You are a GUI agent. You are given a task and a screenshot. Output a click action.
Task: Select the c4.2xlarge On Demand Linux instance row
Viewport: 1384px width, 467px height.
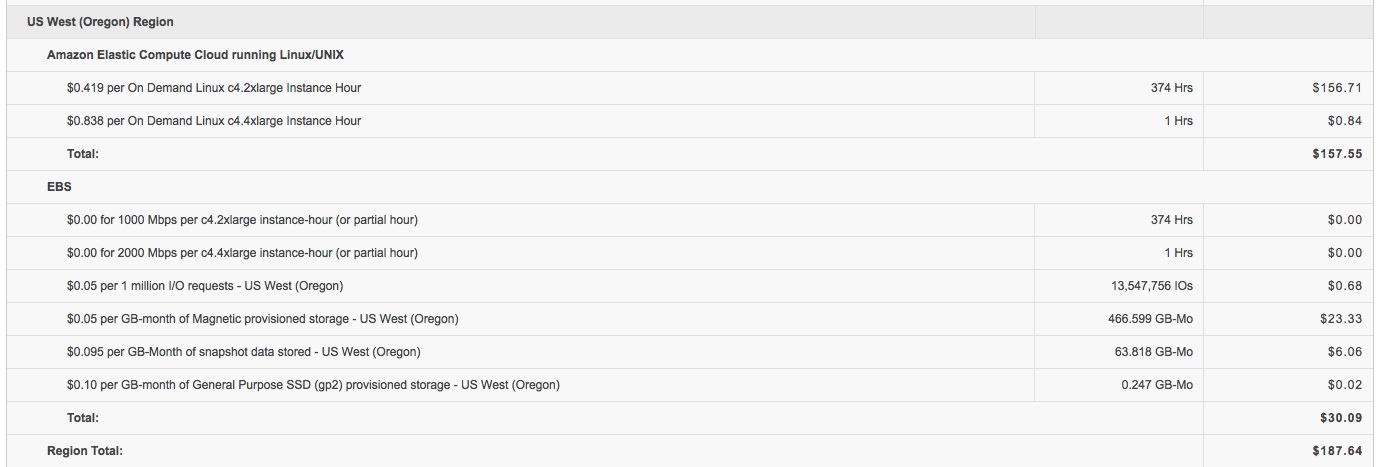click(692, 88)
